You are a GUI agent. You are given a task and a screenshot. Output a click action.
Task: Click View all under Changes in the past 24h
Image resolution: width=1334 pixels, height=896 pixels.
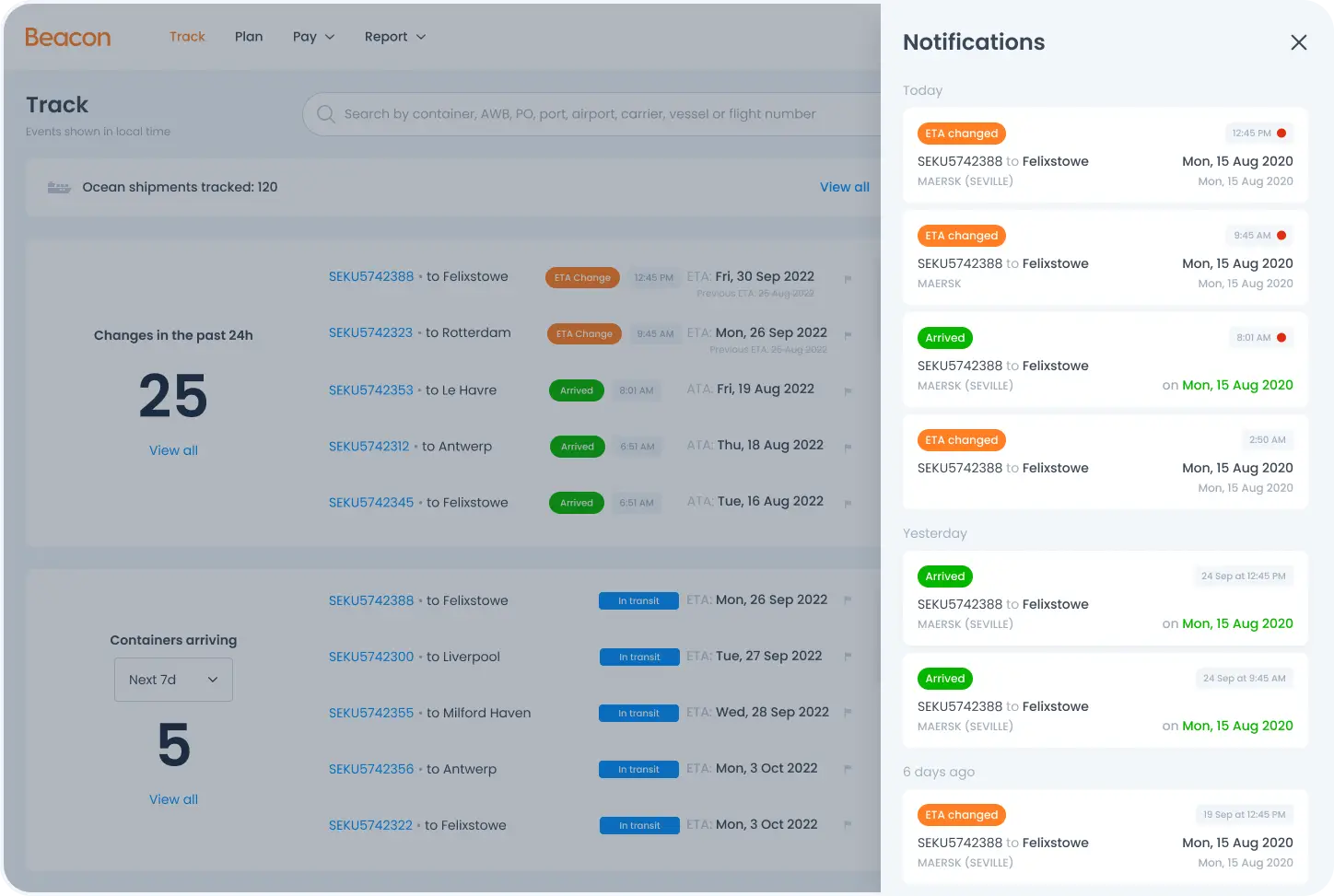173,450
